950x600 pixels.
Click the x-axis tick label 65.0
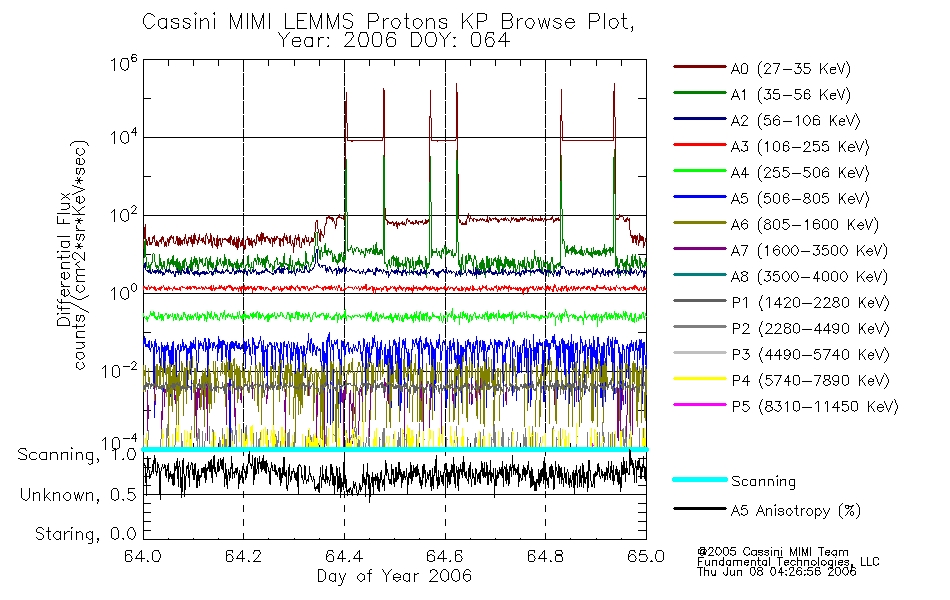(x=646, y=556)
